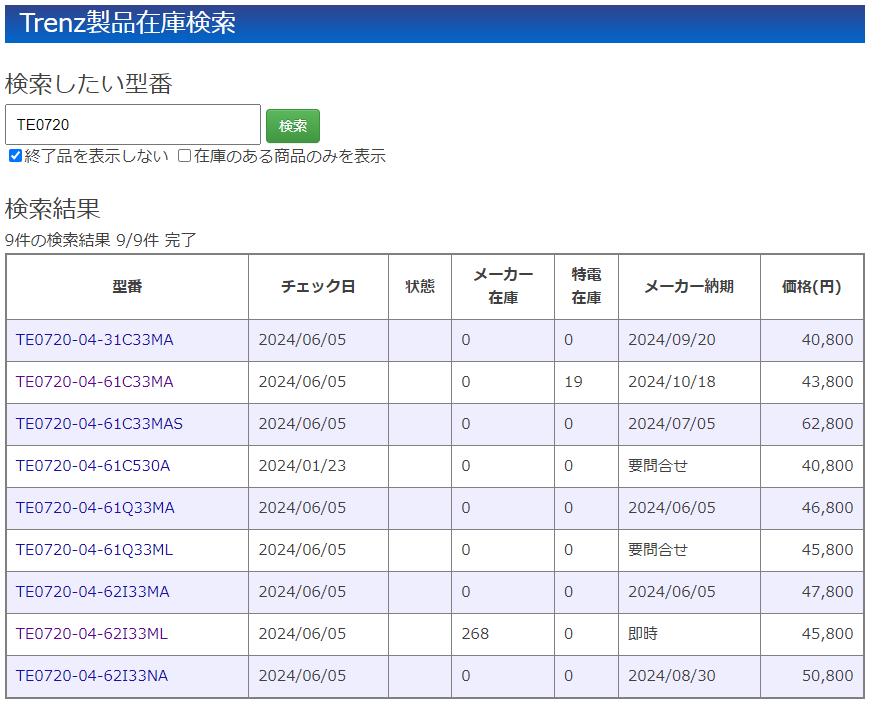Open the TE0720-04-31C33MA product link
This screenshot has width=882, height=707.
point(94,340)
